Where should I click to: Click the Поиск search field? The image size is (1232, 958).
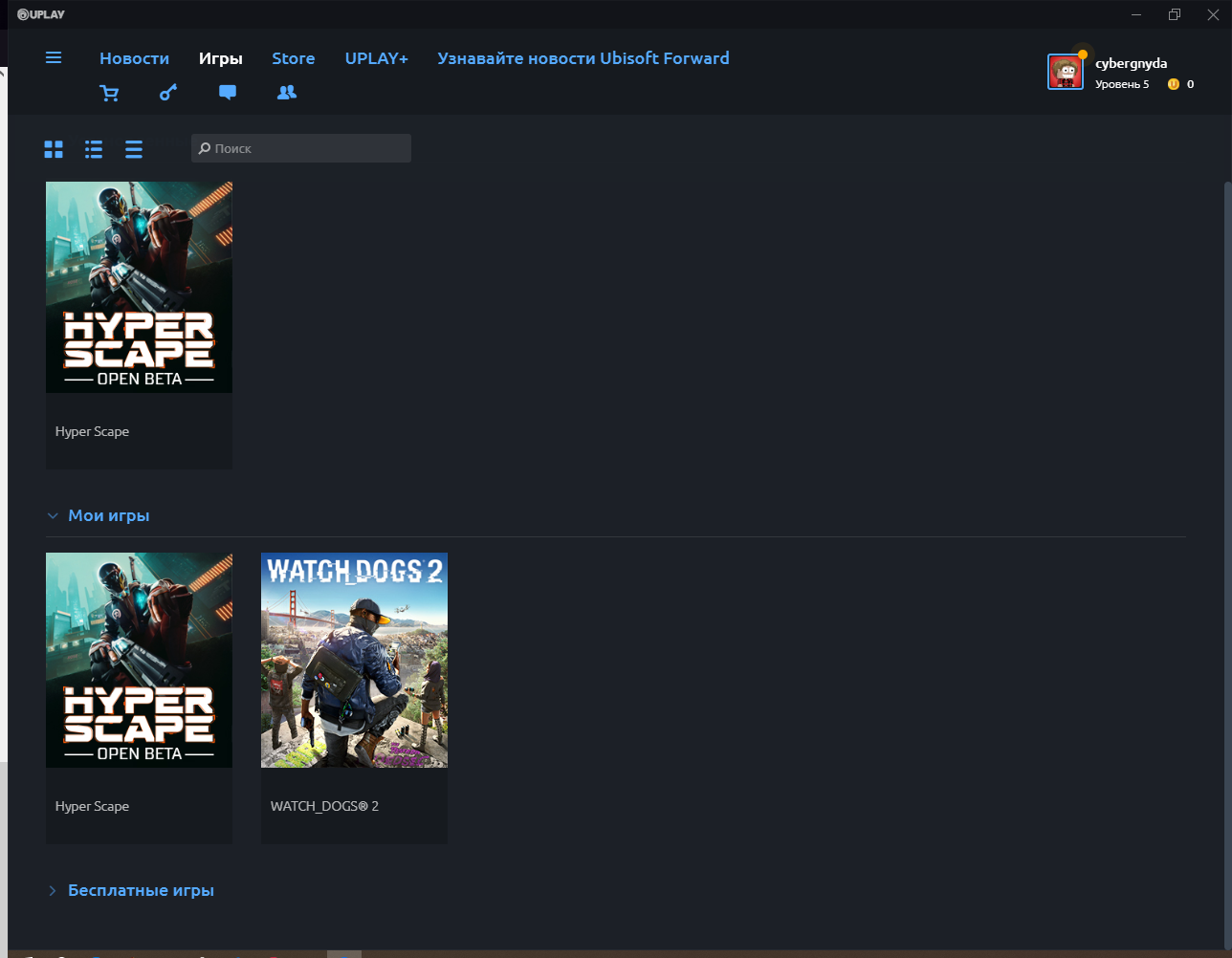coord(301,148)
